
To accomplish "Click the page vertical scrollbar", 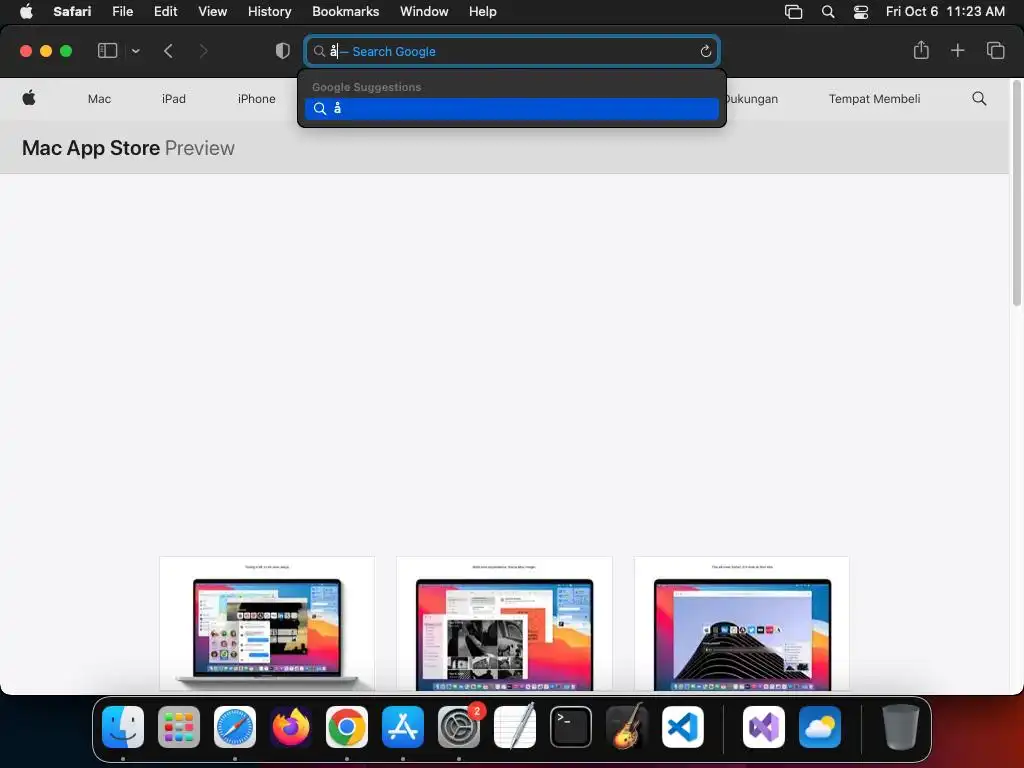I will [x=1016, y=193].
